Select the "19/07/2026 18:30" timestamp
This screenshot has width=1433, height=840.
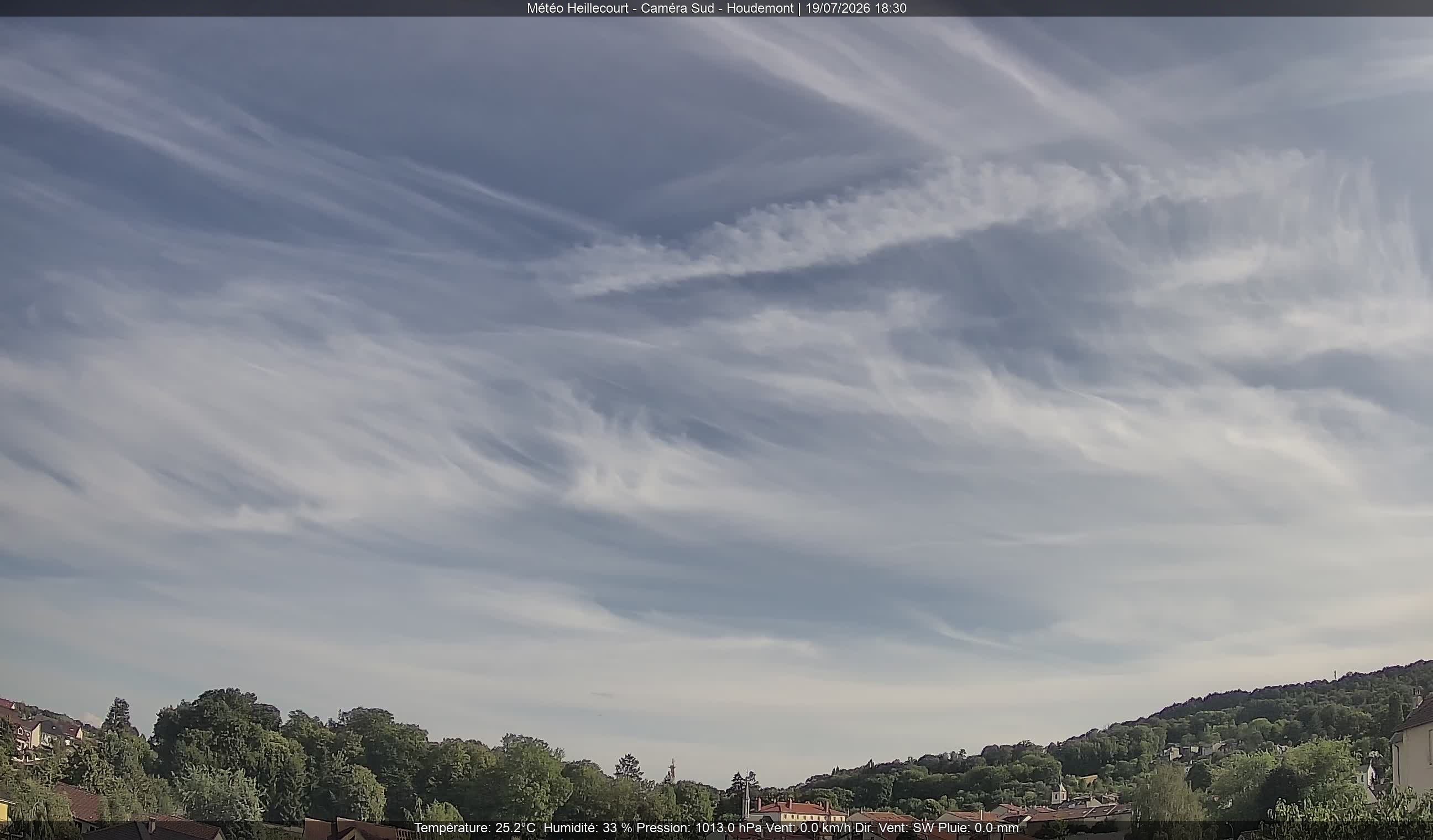coord(856,8)
